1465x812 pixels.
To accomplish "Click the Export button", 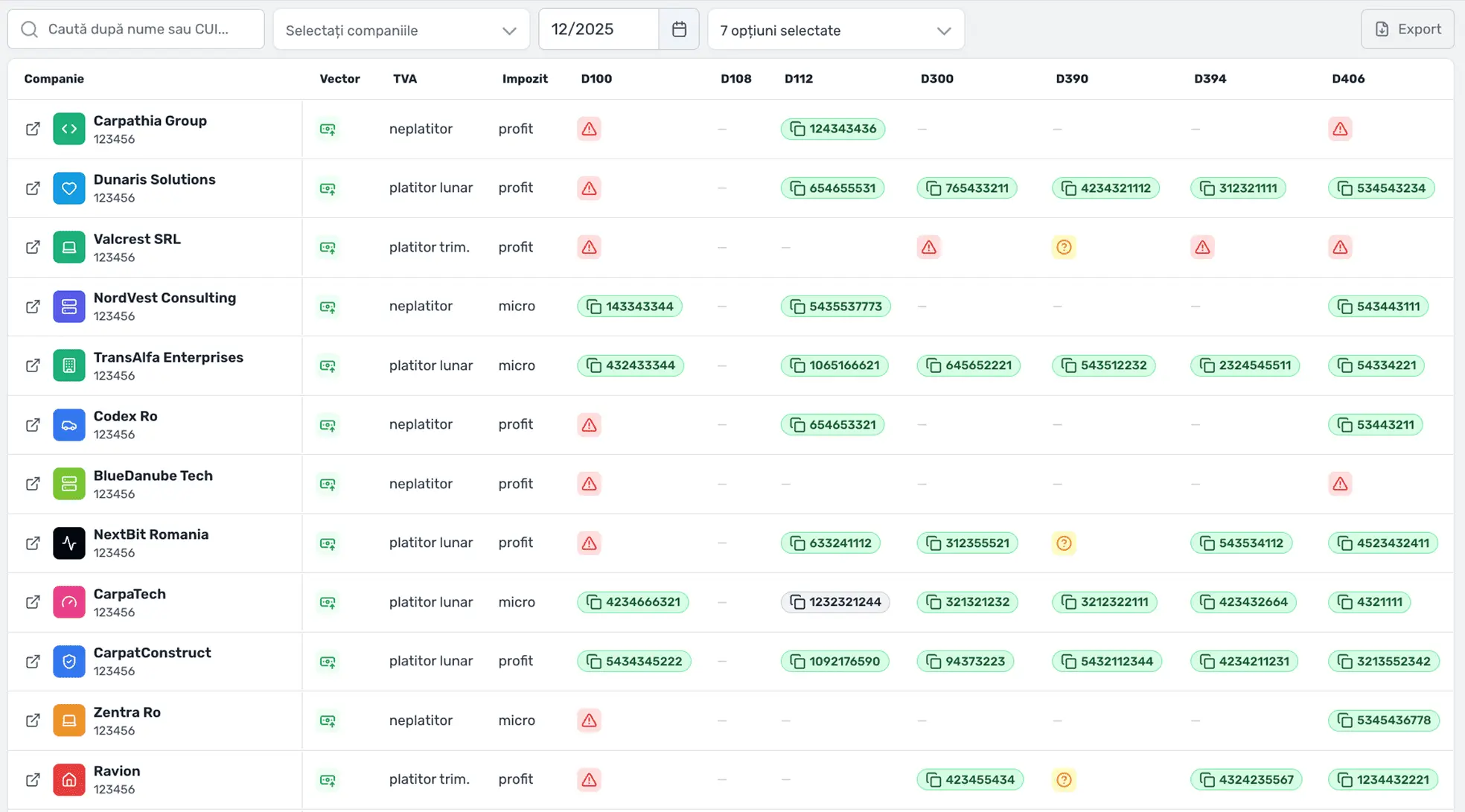I will point(1407,29).
